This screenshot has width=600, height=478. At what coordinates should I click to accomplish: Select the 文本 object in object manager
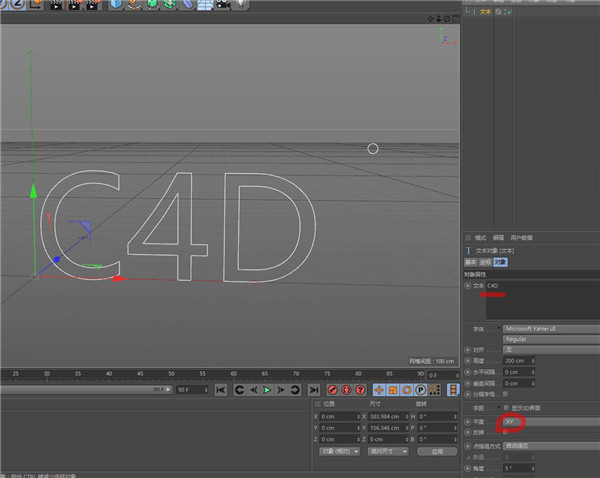[485, 12]
